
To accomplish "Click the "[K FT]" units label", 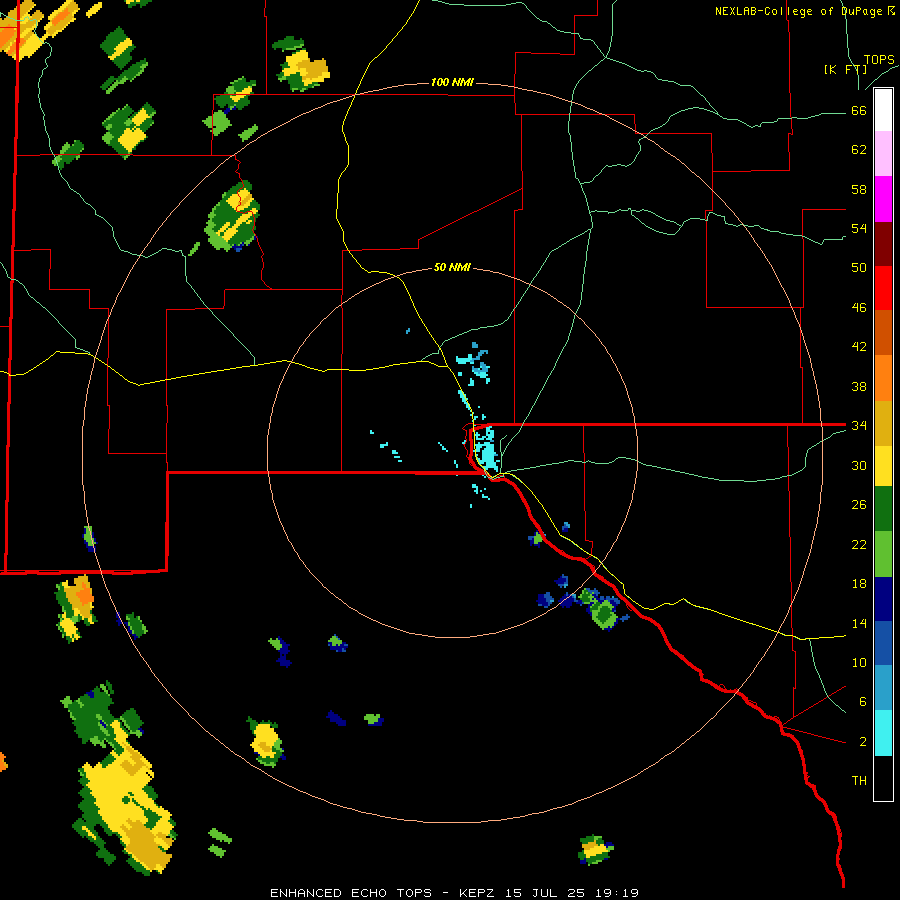I will tap(846, 70).
